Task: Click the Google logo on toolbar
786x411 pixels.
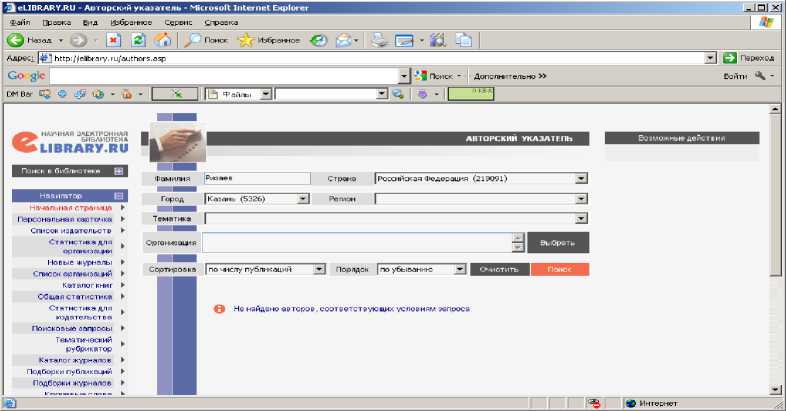Action: point(26,76)
